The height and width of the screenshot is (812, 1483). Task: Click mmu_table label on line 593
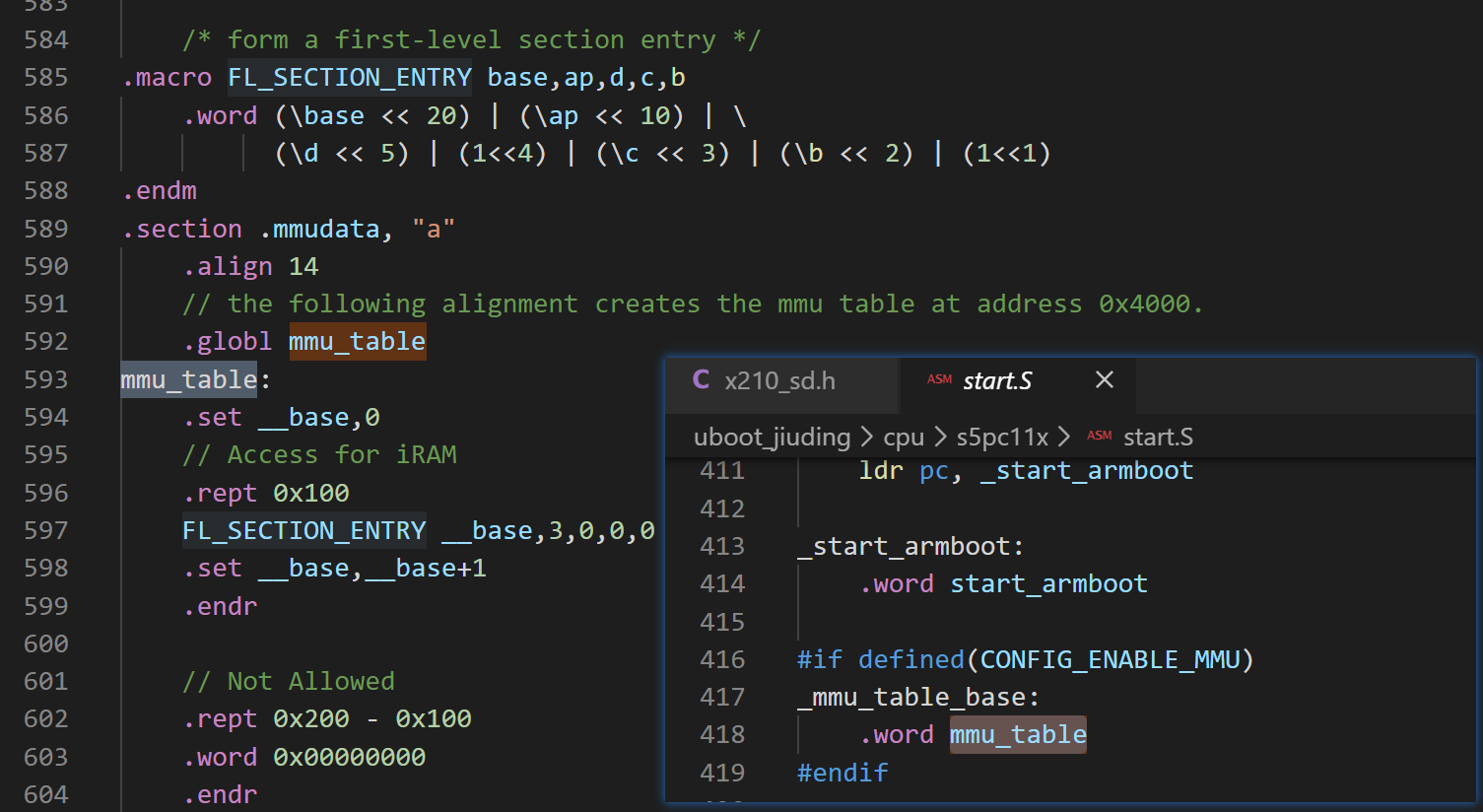pos(189,379)
